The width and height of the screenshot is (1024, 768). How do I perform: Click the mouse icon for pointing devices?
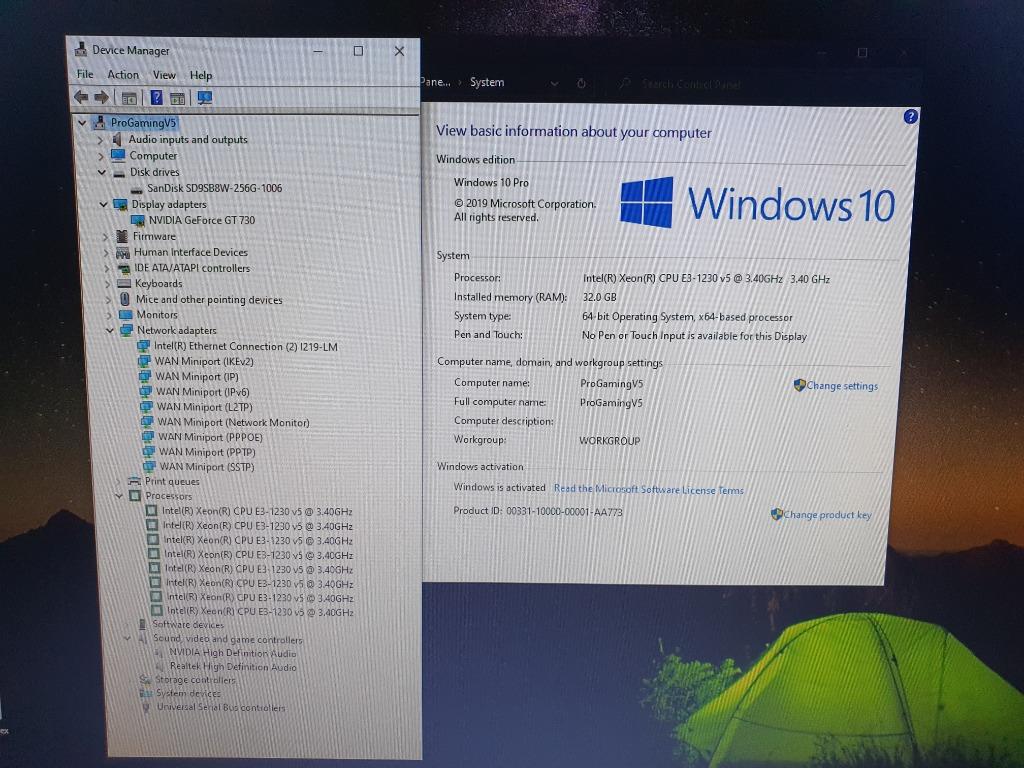tap(125, 299)
